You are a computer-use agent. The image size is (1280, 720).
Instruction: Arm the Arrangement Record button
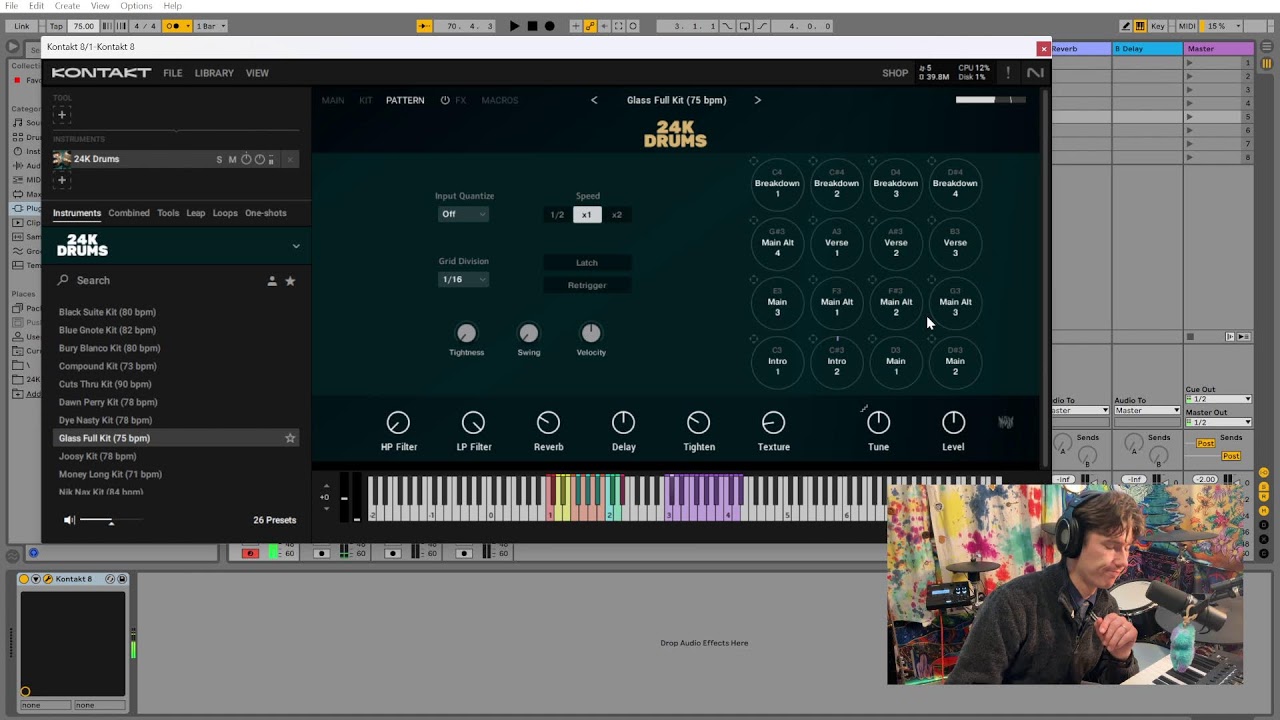(x=549, y=26)
